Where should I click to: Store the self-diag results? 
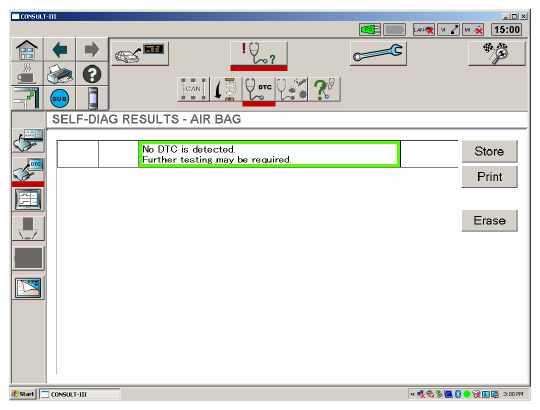[489, 151]
